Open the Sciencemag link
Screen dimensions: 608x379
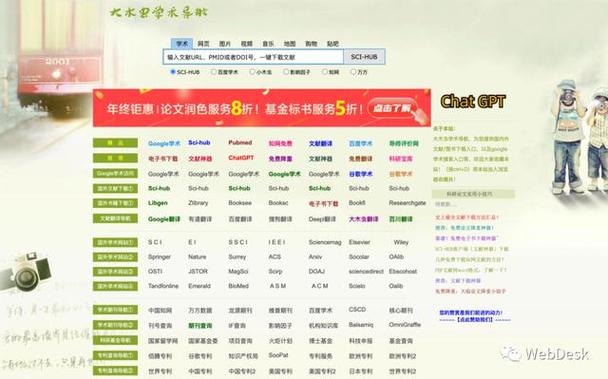tap(325, 242)
